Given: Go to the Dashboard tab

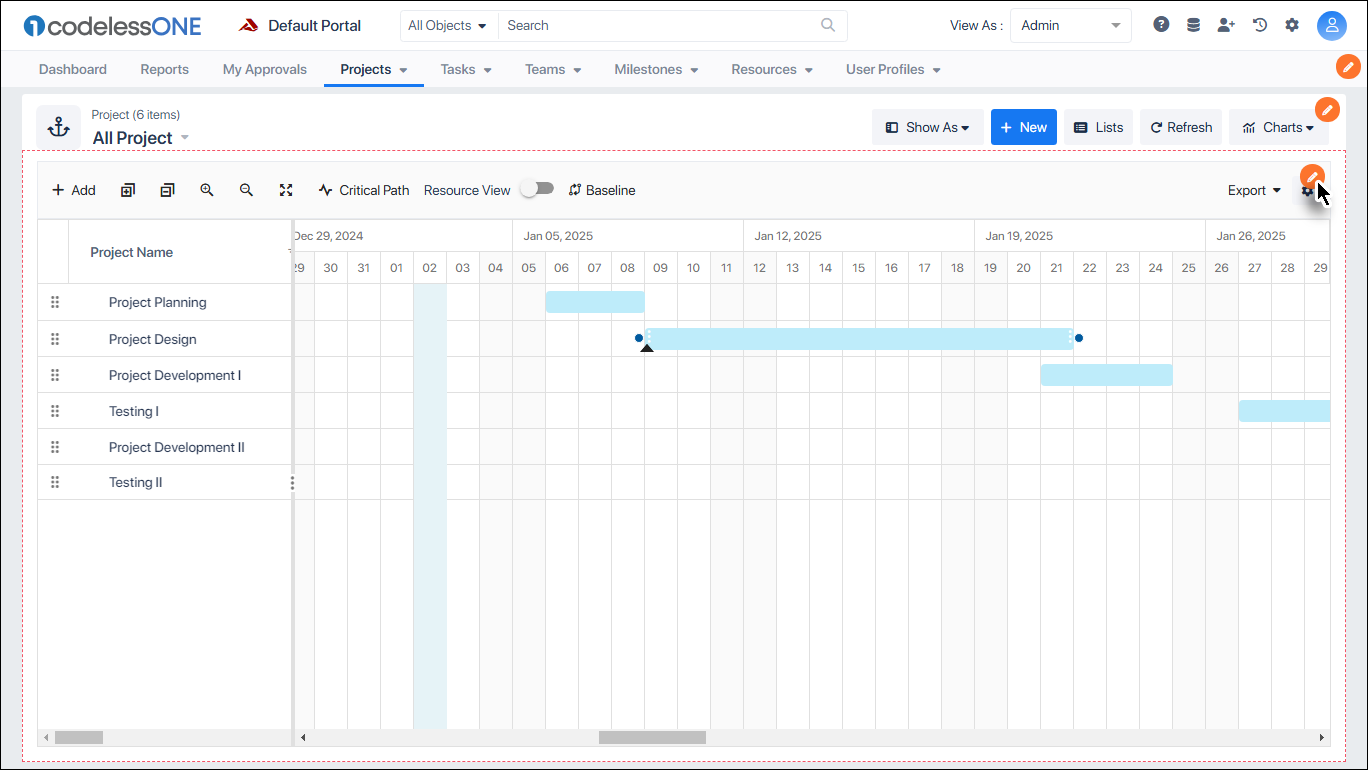Looking at the screenshot, I should coord(72,69).
